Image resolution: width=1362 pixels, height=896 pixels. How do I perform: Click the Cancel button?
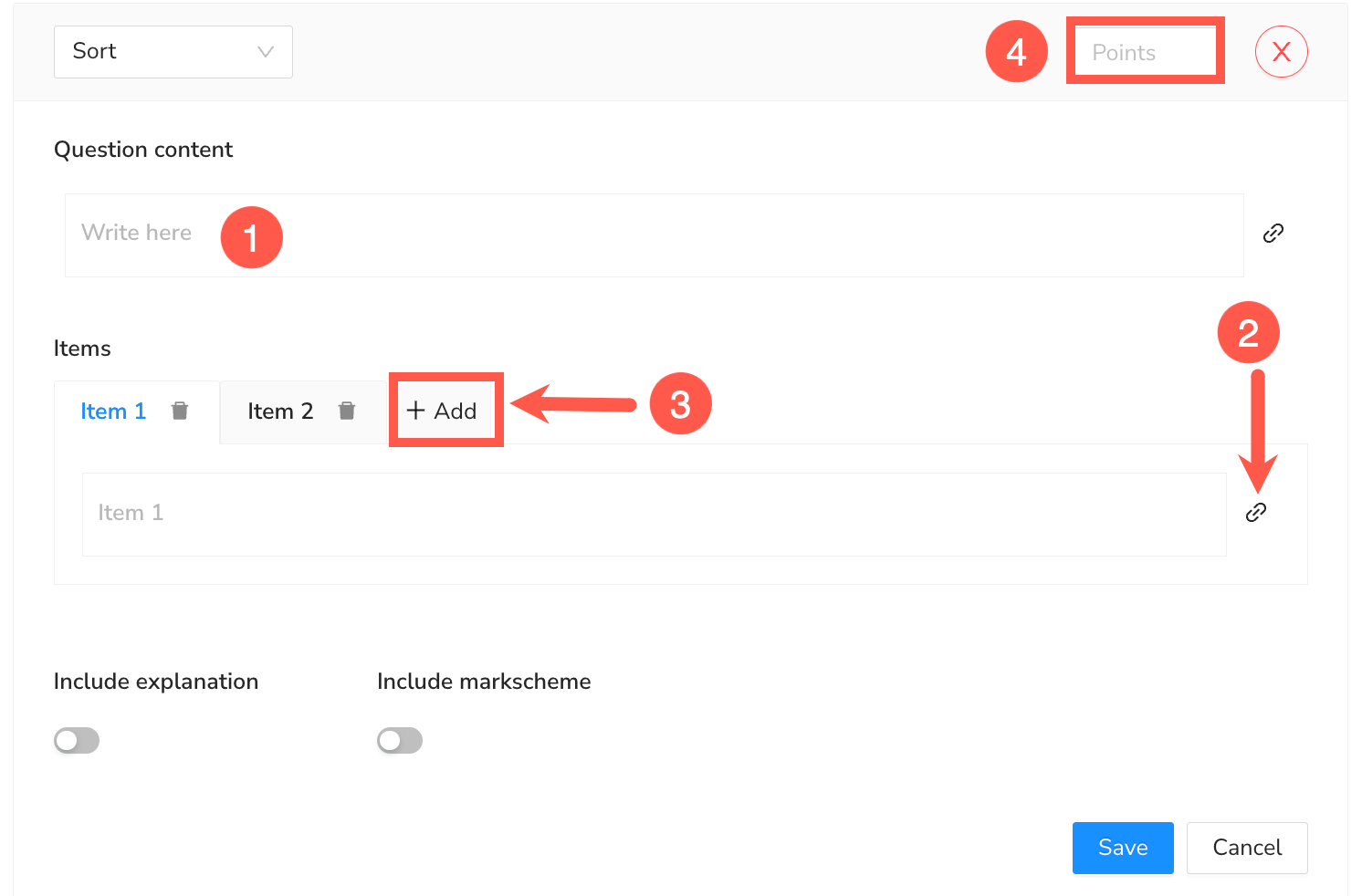pos(1247,848)
